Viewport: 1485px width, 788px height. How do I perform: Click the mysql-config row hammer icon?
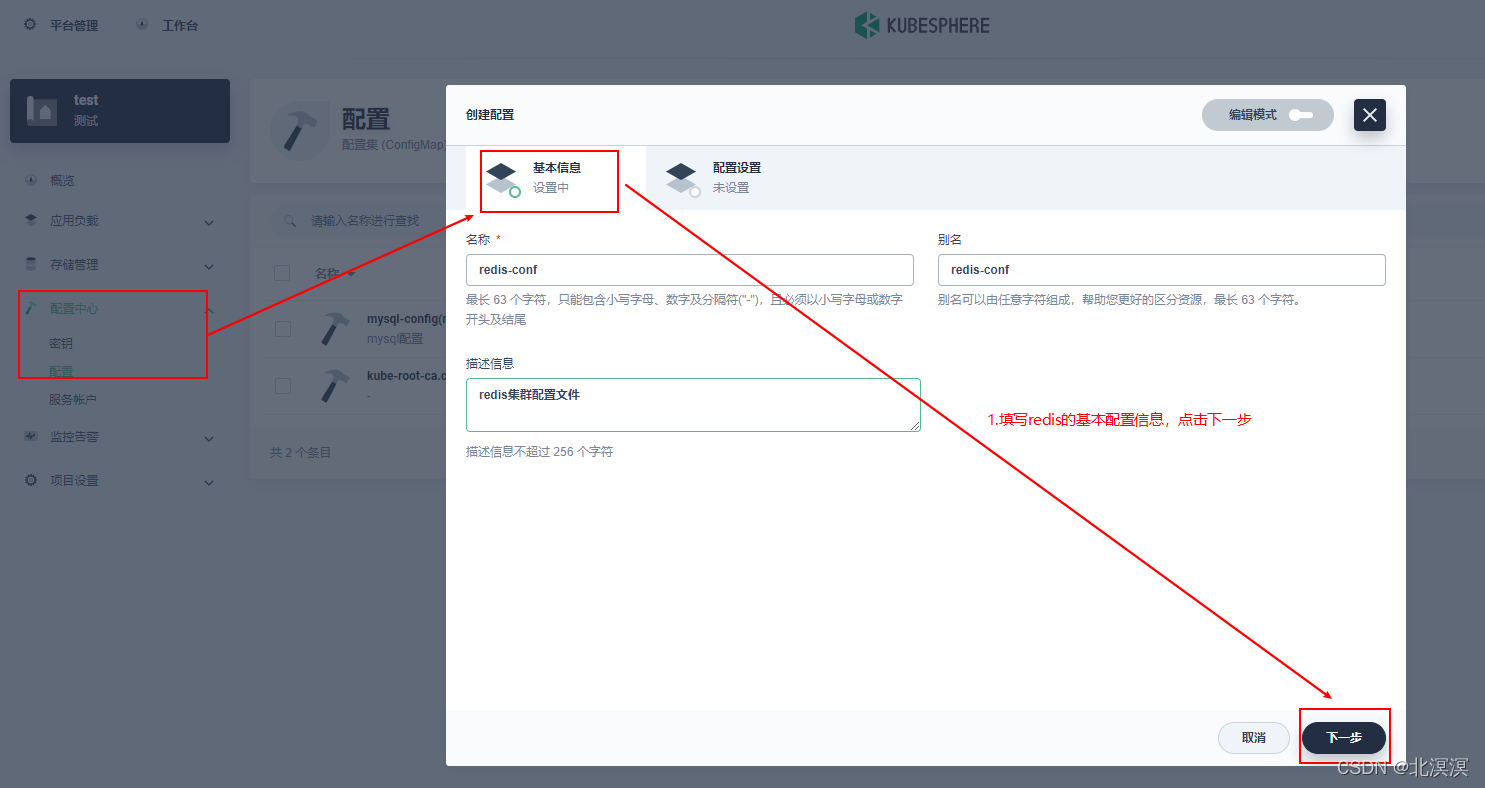334,329
